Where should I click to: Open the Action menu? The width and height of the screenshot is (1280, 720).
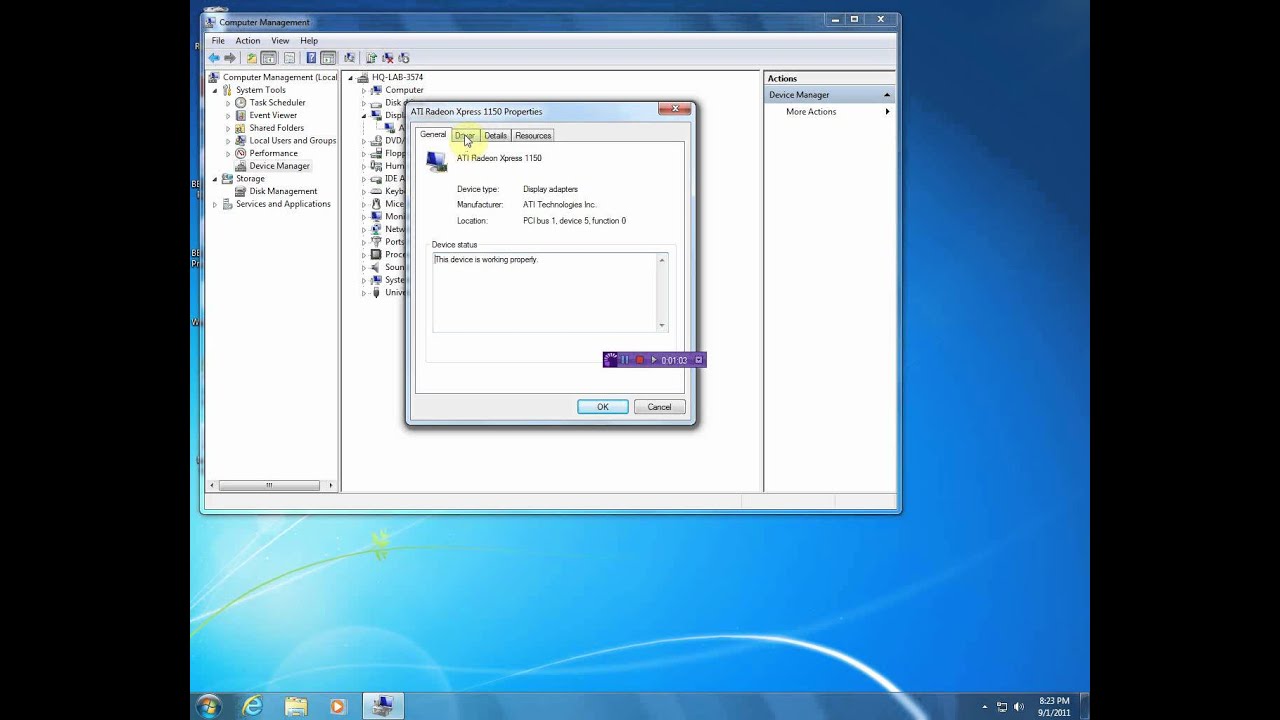[x=247, y=41]
